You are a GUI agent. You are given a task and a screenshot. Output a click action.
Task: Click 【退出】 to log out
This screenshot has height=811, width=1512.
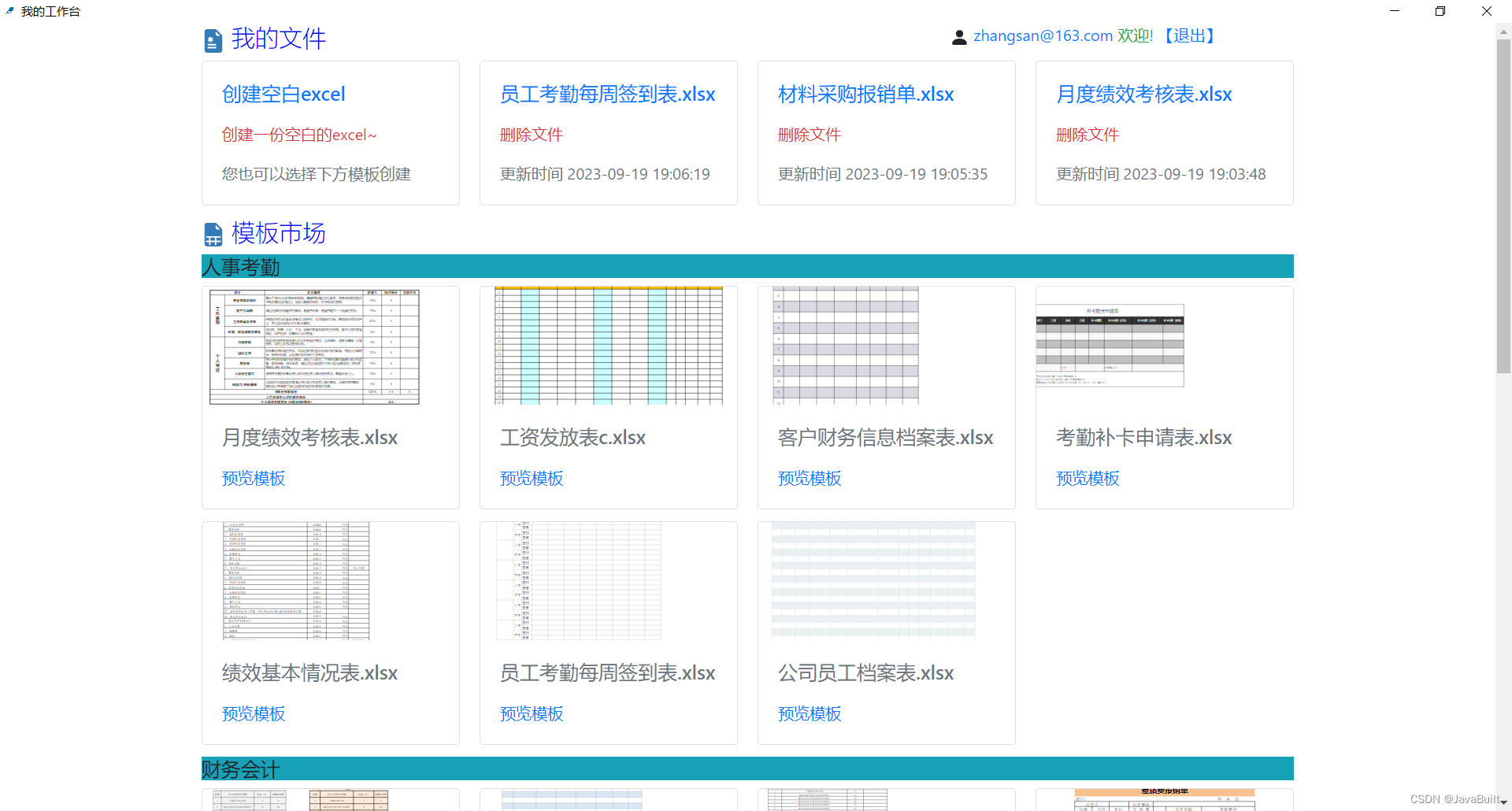[1189, 35]
